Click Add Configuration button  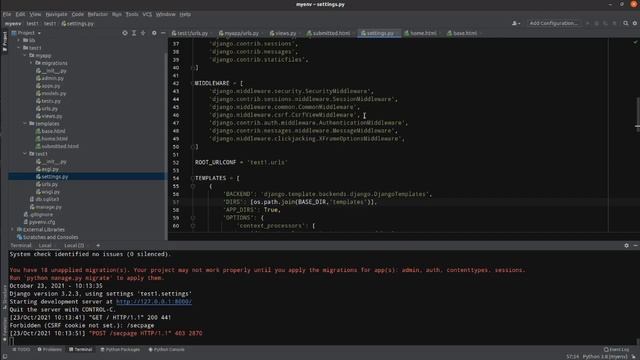[553, 23]
